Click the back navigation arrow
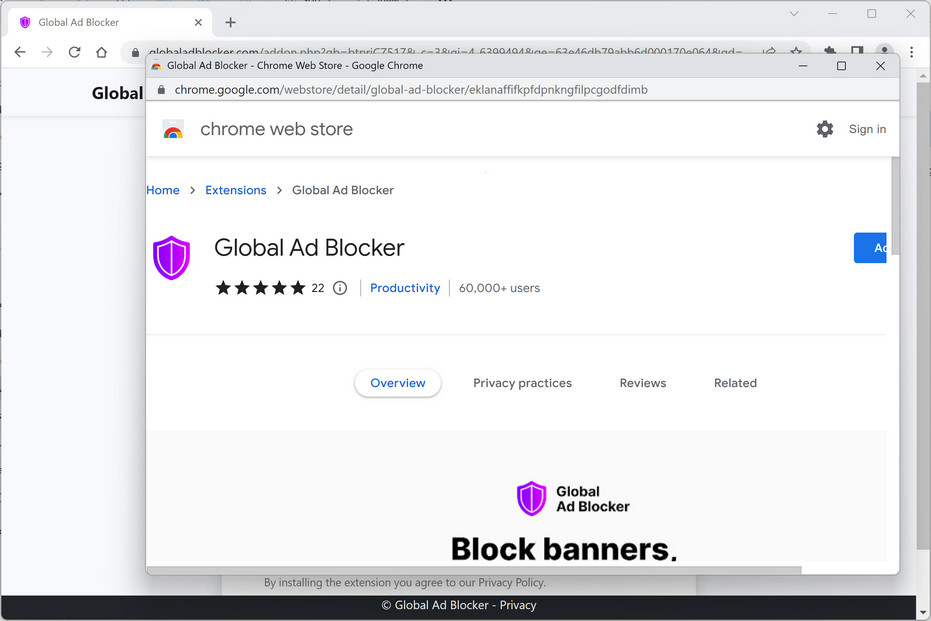931x621 pixels. (20, 52)
